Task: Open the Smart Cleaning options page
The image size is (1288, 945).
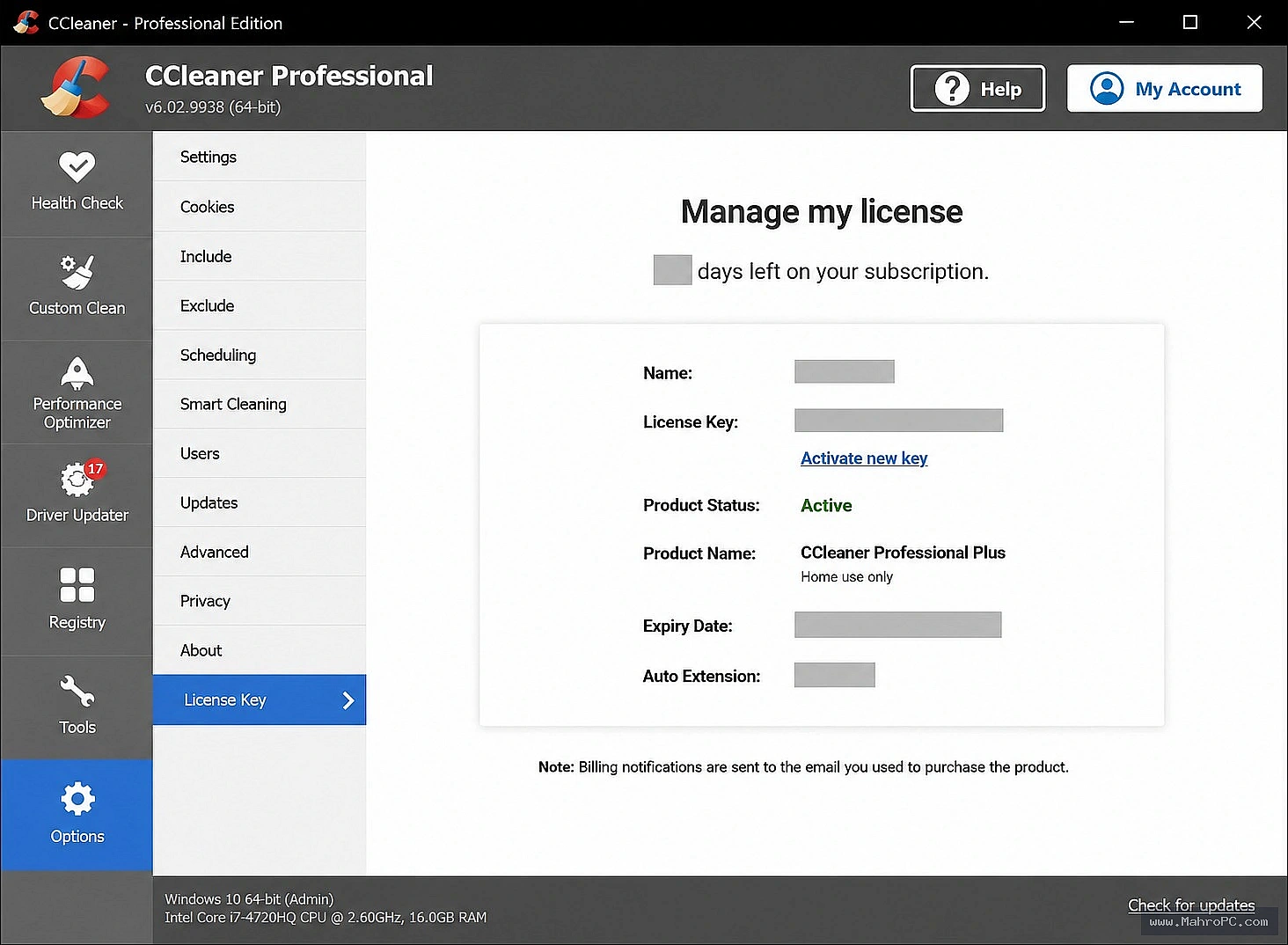Action: (x=260, y=404)
